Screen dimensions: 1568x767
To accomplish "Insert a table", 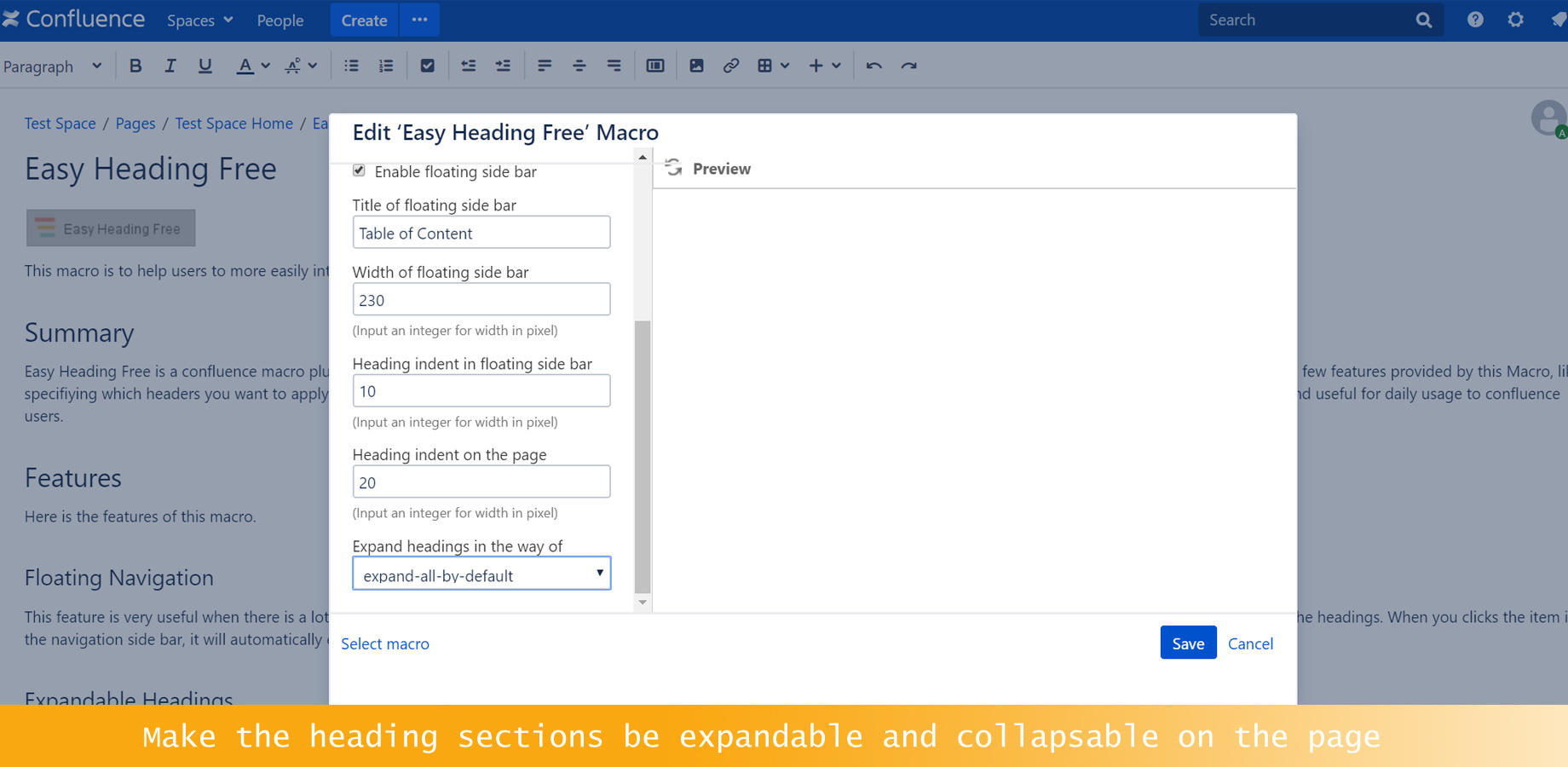I will click(764, 66).
